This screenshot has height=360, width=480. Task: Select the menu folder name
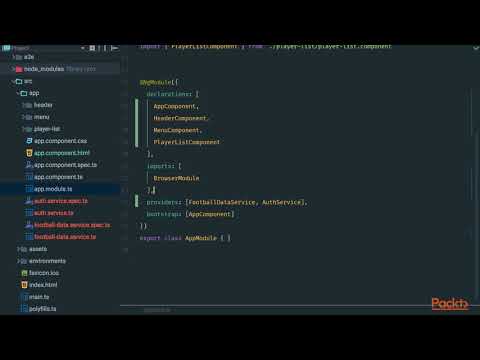[x=42, y=117]
